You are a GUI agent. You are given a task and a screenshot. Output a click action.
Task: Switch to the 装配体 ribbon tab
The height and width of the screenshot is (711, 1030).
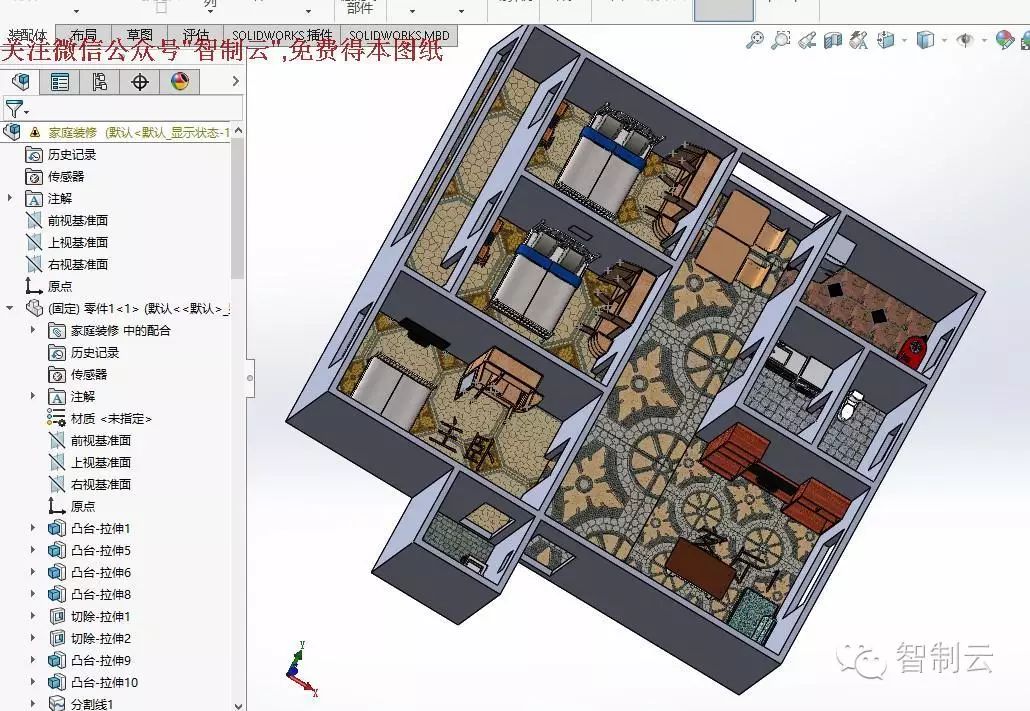[28, 35]
